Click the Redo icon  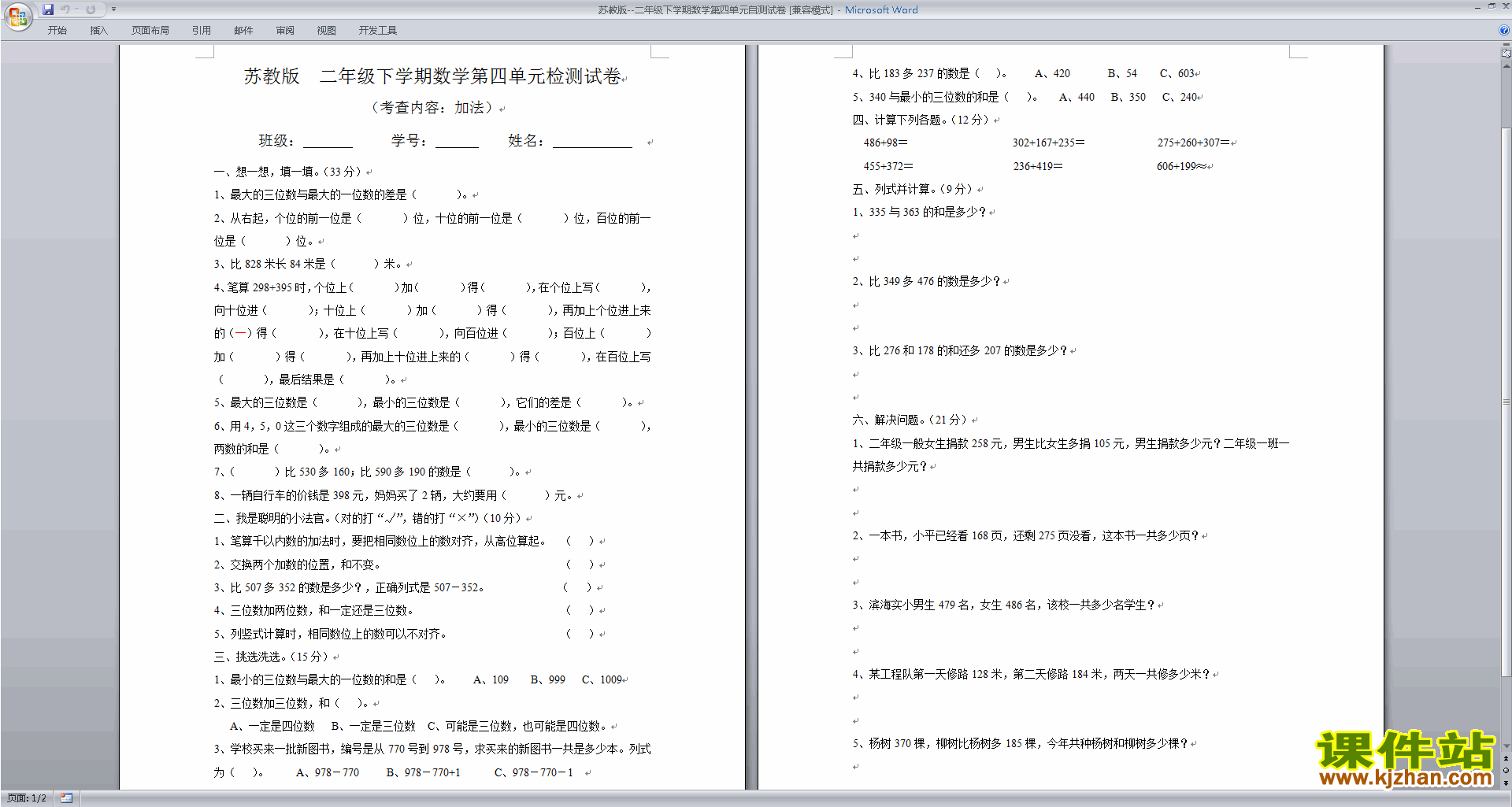coord(91,9)
